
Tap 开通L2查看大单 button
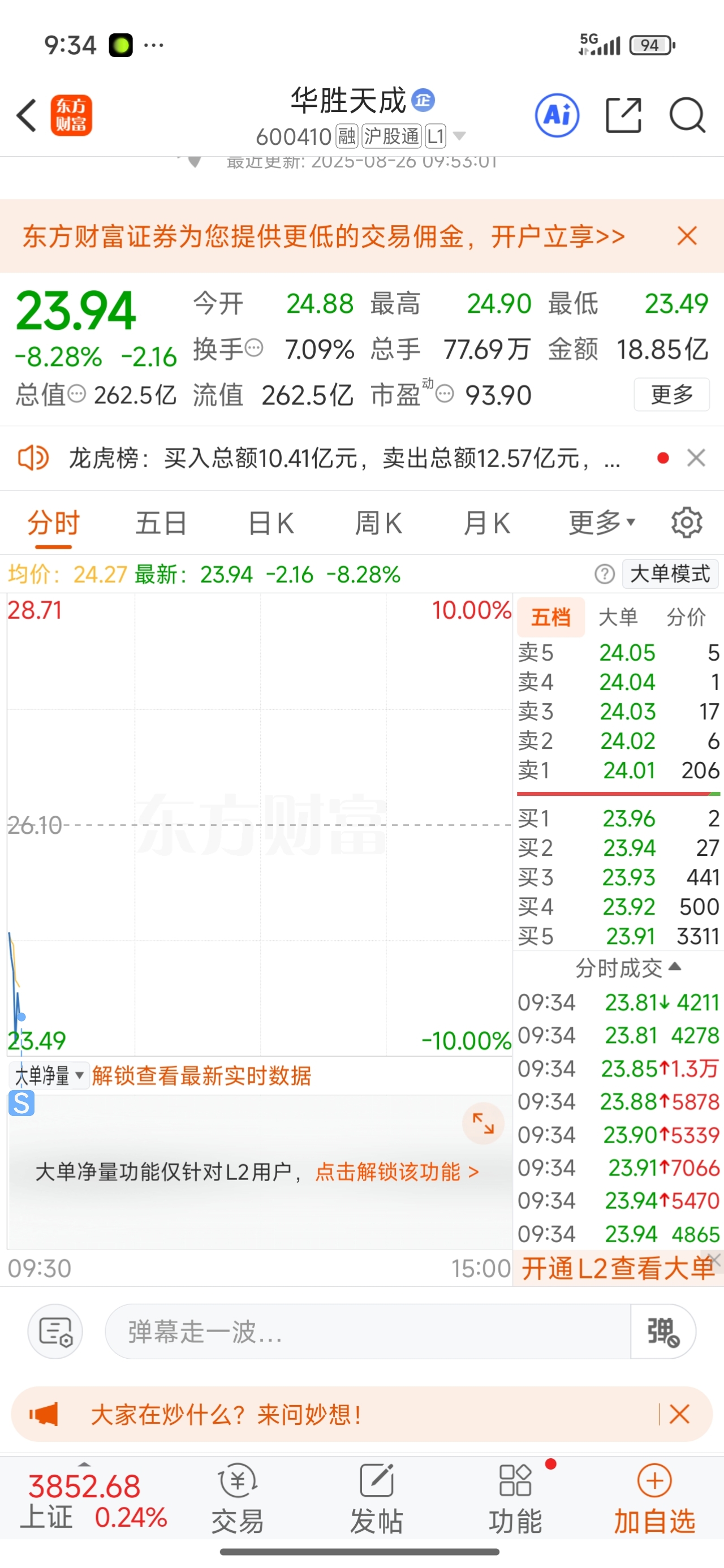click(x=618, y=1269)
